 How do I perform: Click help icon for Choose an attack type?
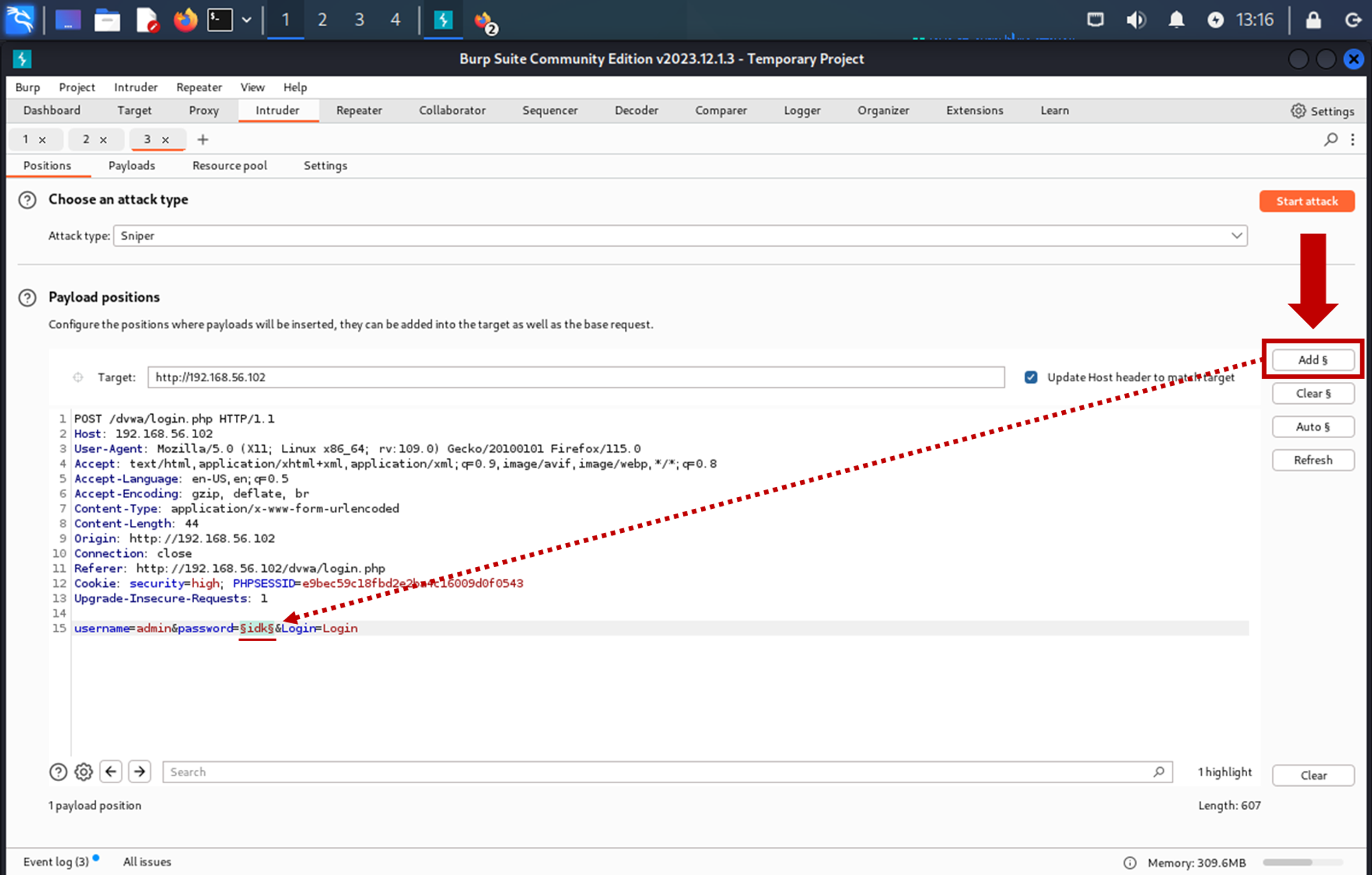[27, 200]
